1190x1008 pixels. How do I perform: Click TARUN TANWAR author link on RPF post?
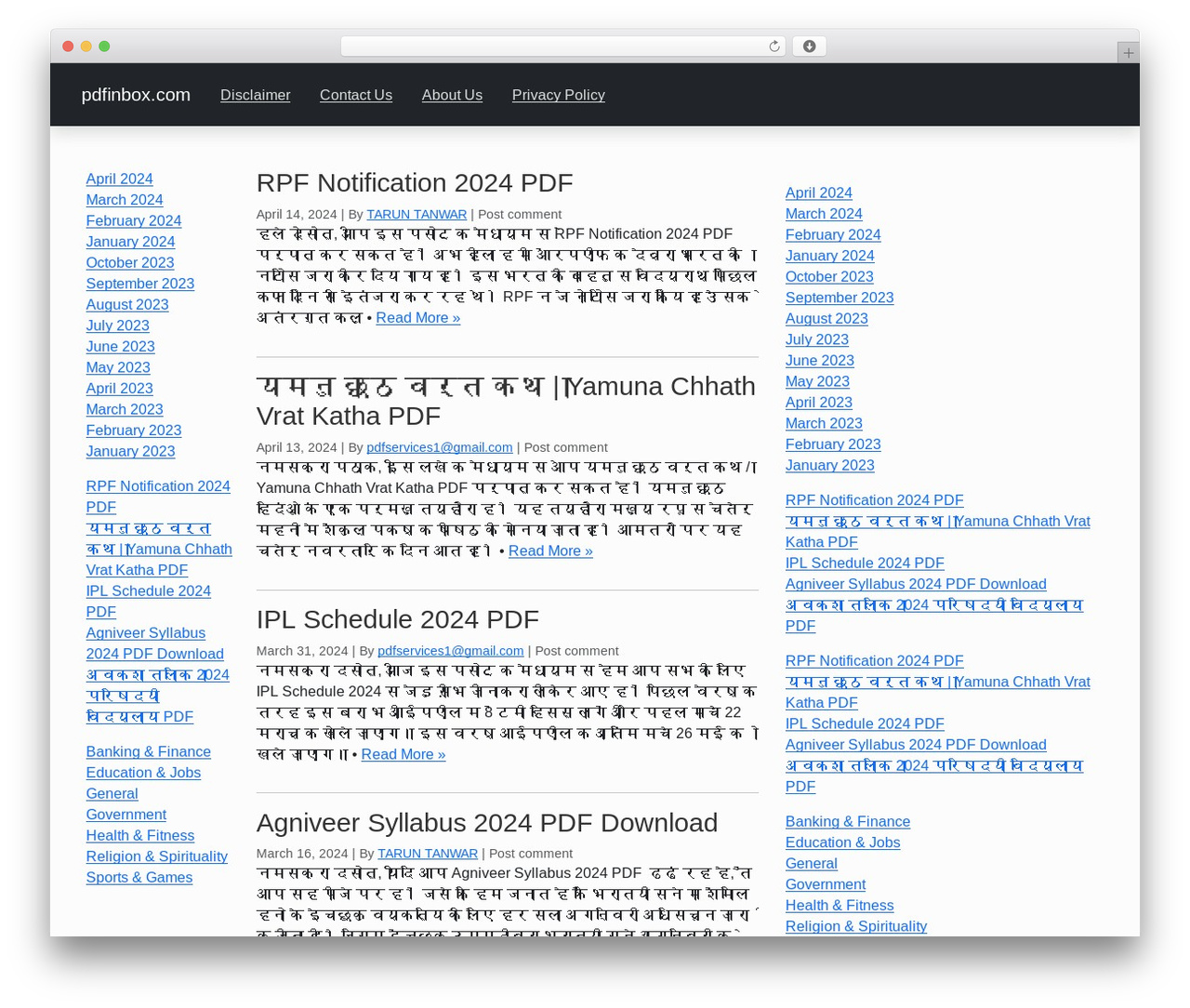416,214
